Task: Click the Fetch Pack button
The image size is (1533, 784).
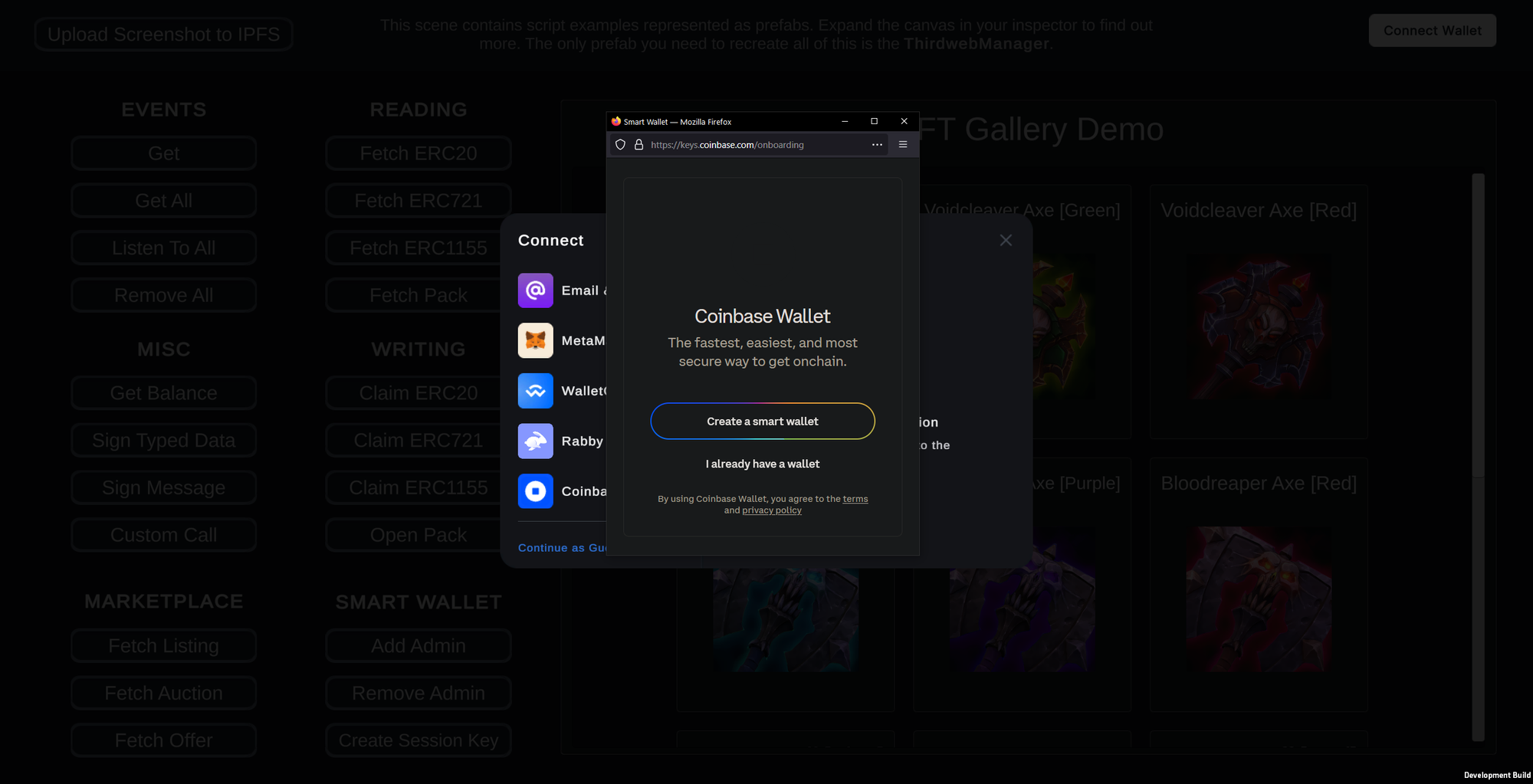Action: 419,295
